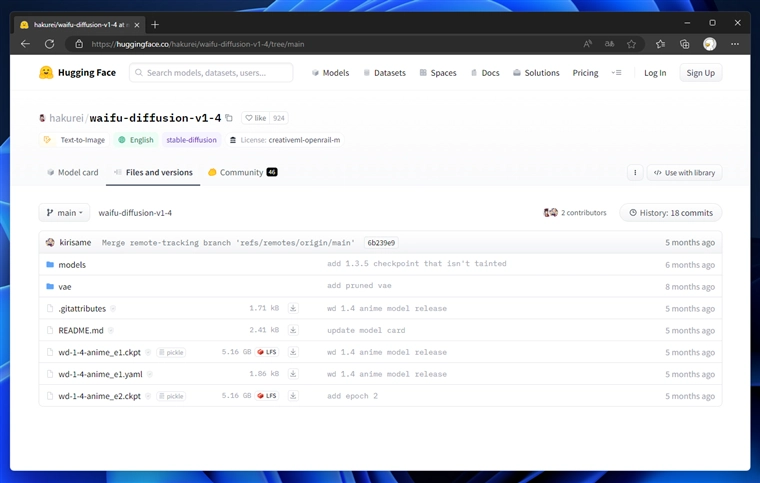Click the like count 924
The image size is (760, 483).
tap(279, 118)
